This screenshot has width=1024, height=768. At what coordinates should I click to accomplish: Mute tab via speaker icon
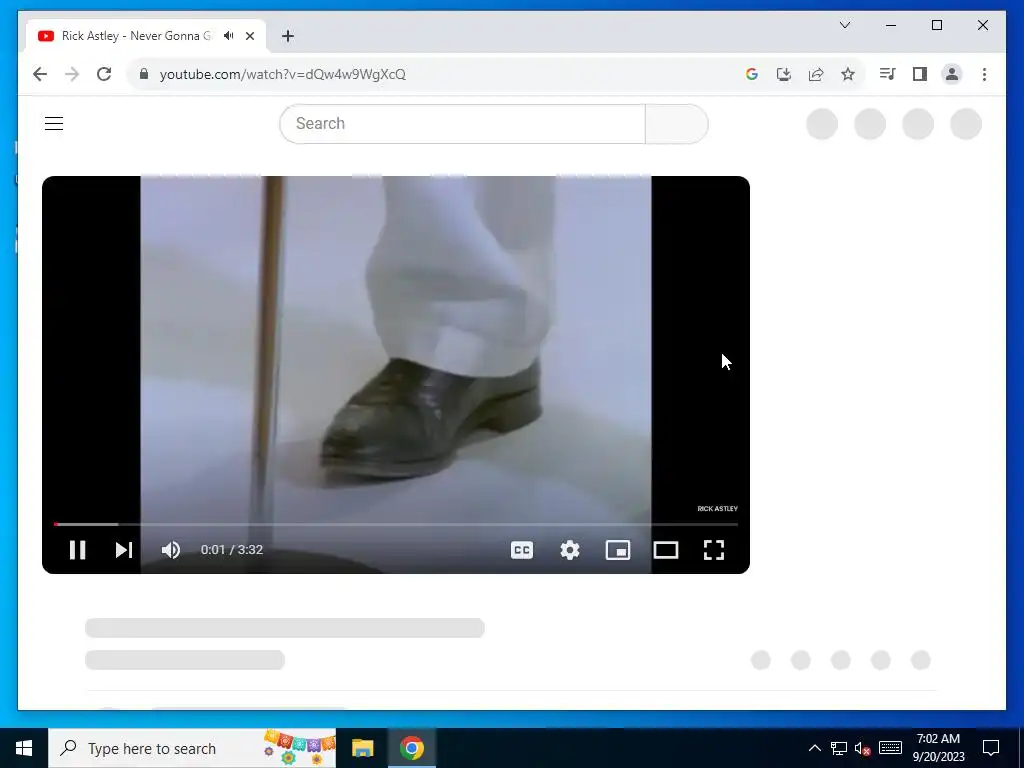pos(229,36)
